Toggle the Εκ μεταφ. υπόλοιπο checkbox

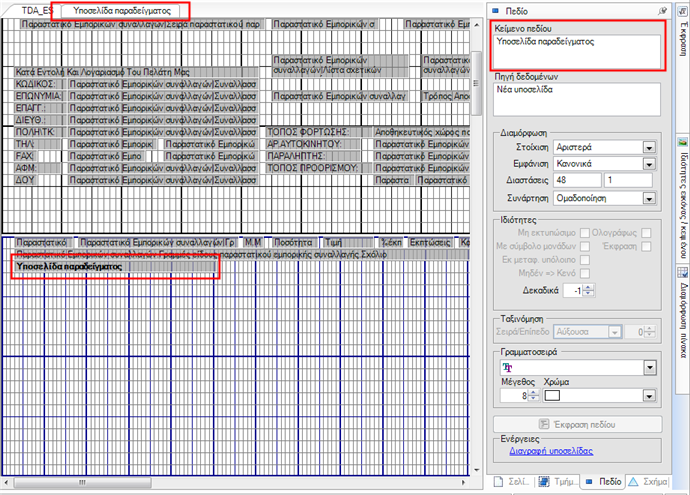tap(585, 260)
